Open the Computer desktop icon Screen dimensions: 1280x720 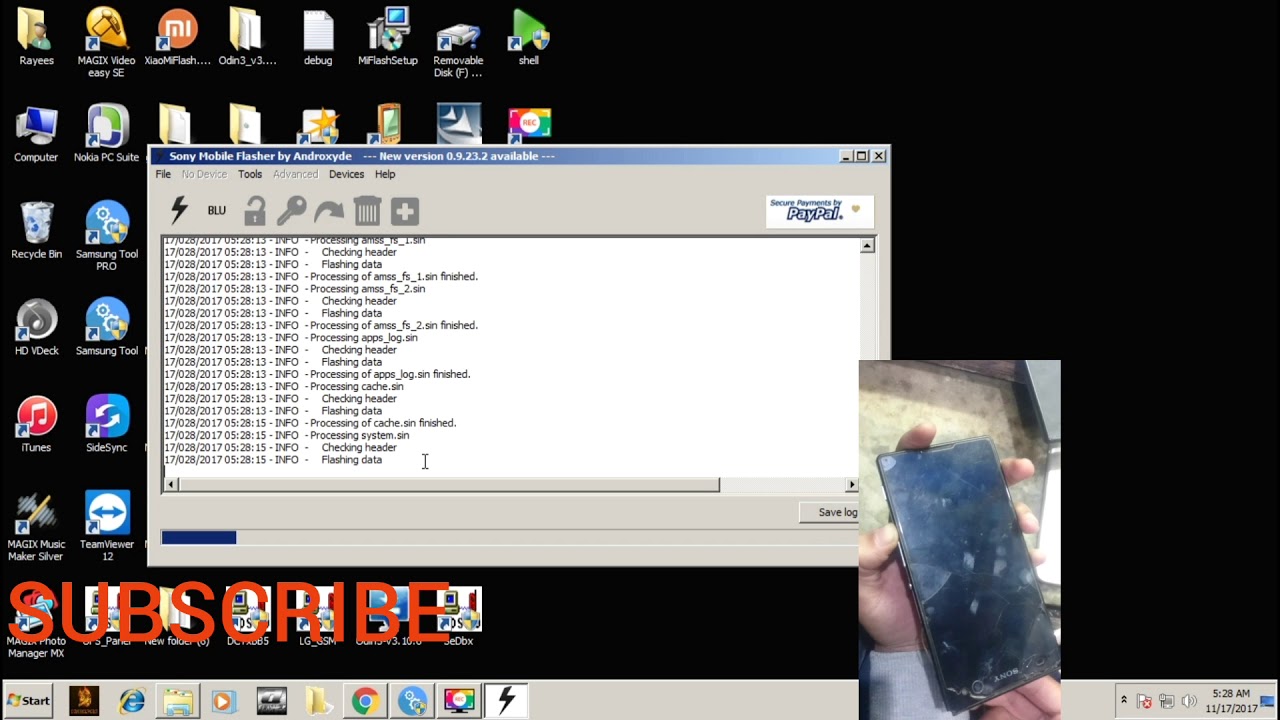pos(36,134)
